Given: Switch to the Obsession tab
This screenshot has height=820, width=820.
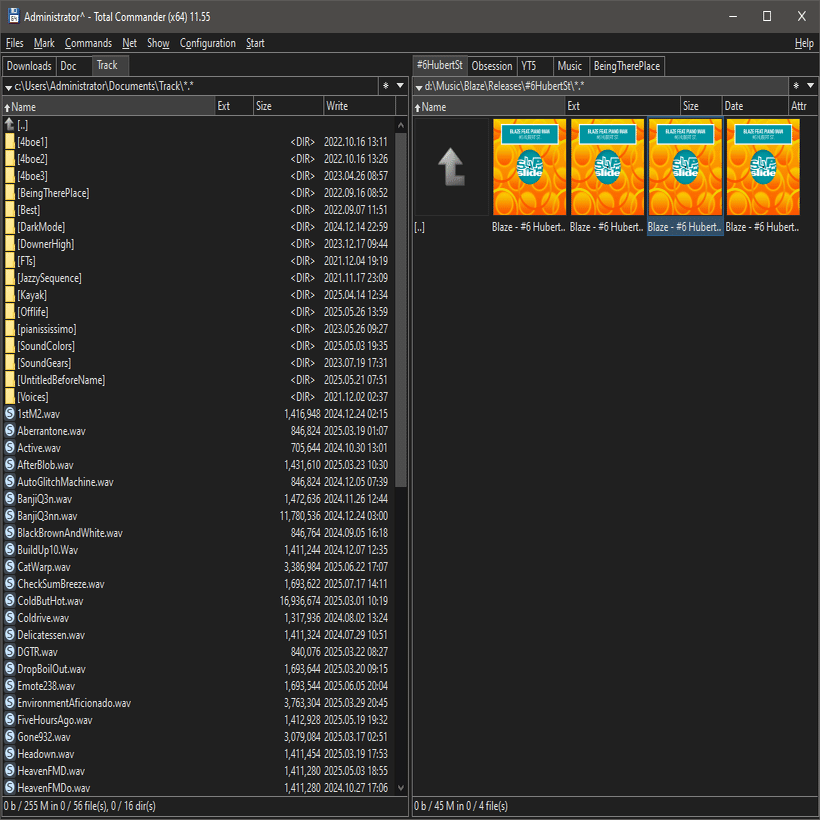Looking at the screenshot, I should 492,66.
